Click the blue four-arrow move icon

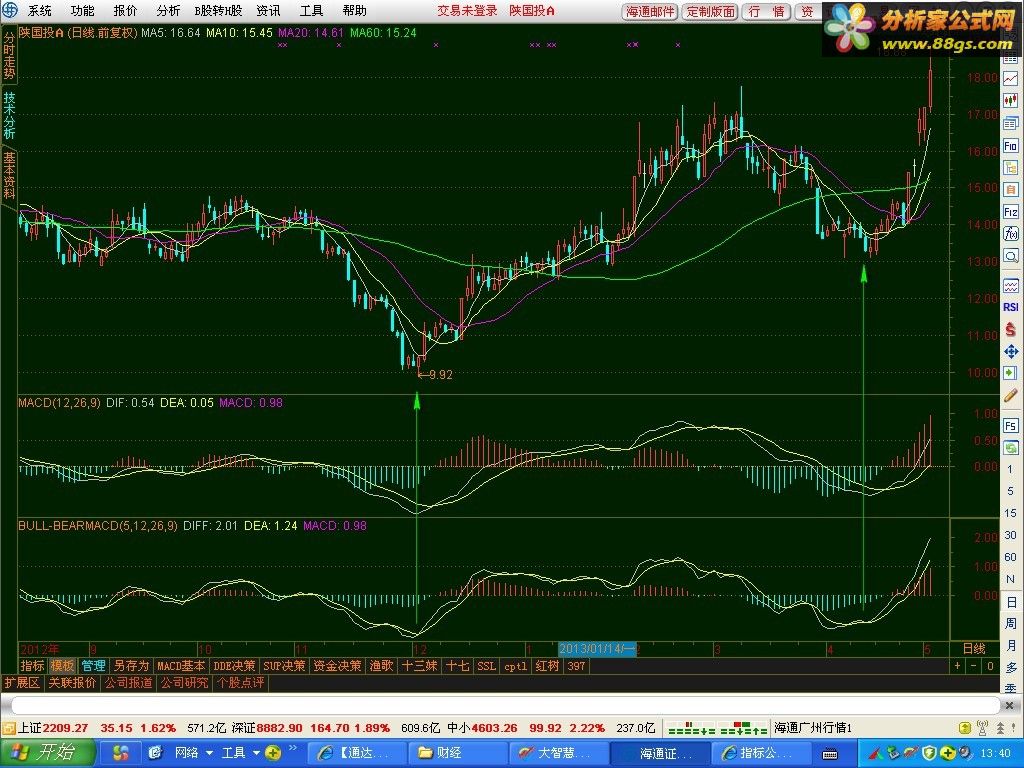click(1010, 352)
